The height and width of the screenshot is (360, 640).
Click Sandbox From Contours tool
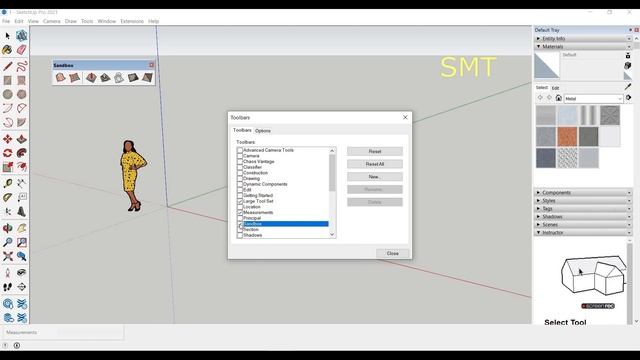point(60,78)
